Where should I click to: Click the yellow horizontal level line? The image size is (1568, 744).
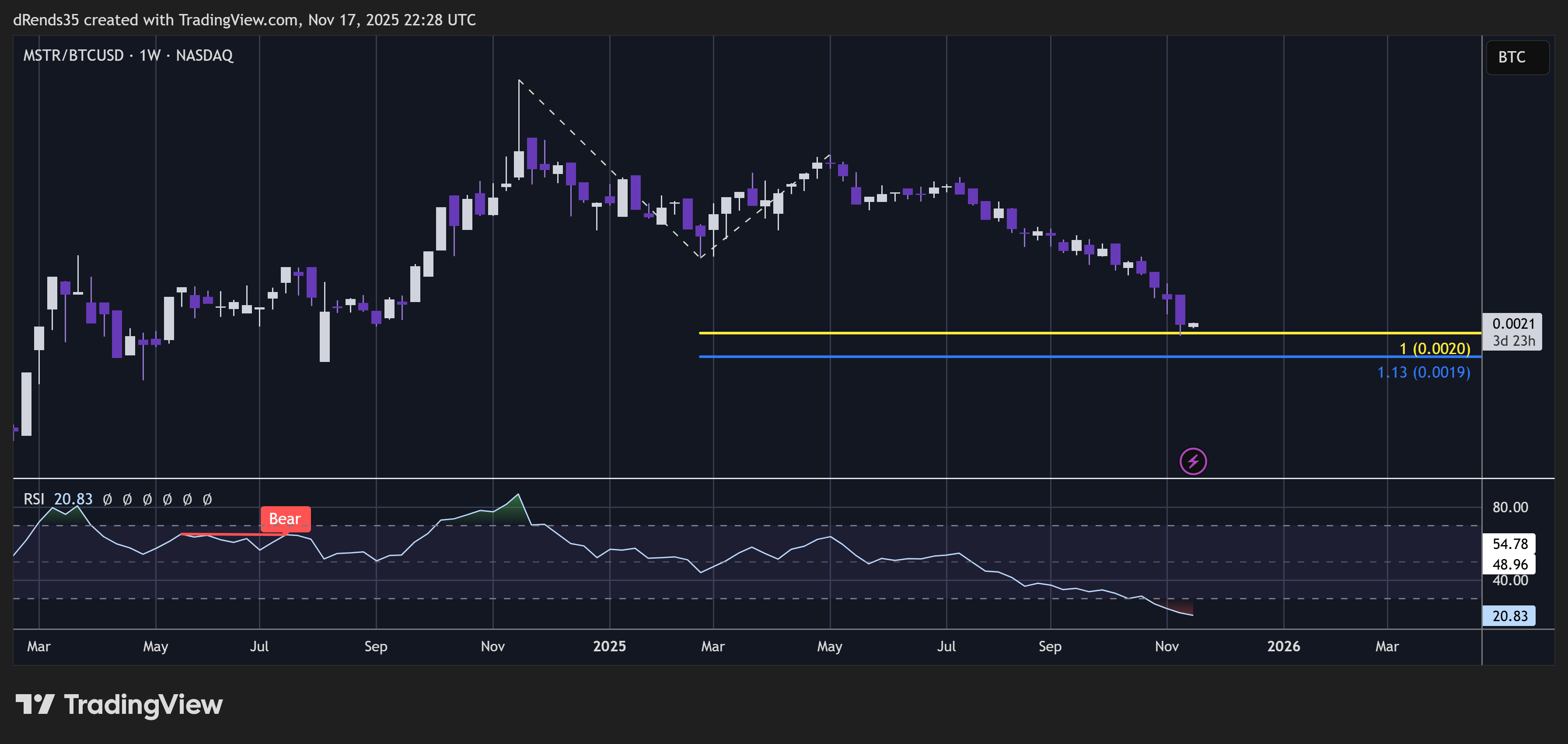tap(1090, 333)
